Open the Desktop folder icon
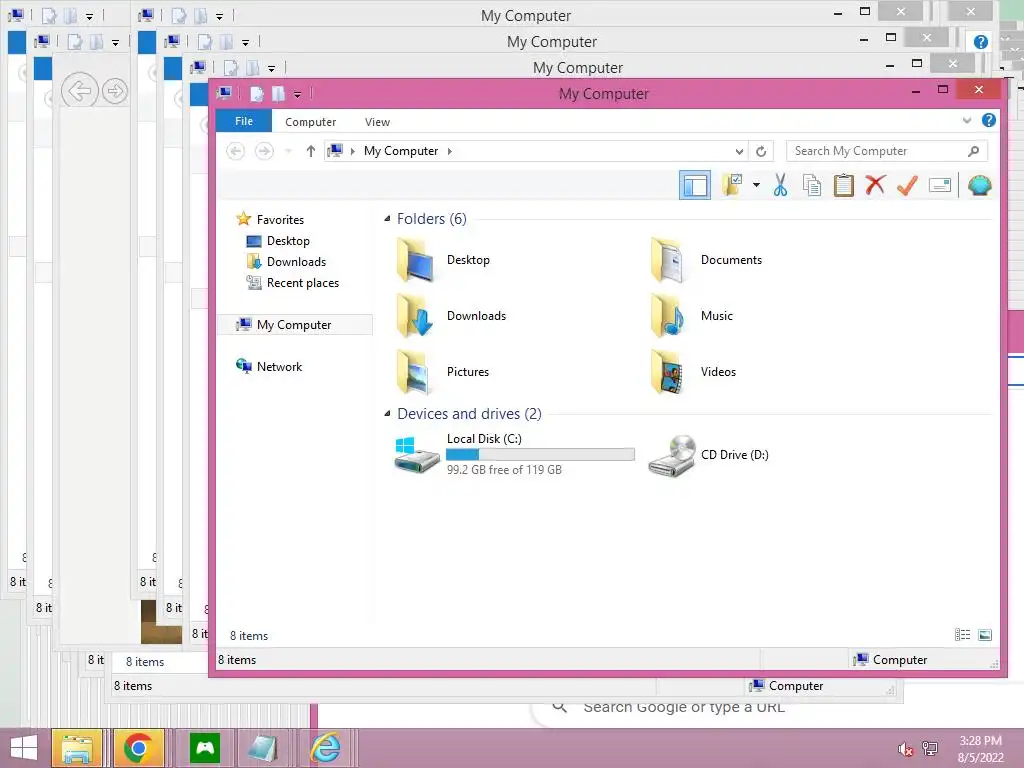 (x=415, y=260)
